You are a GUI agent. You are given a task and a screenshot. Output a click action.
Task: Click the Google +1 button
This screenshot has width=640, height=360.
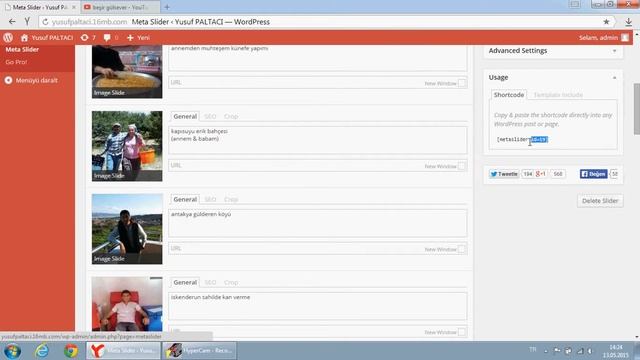tap(540, 174)
